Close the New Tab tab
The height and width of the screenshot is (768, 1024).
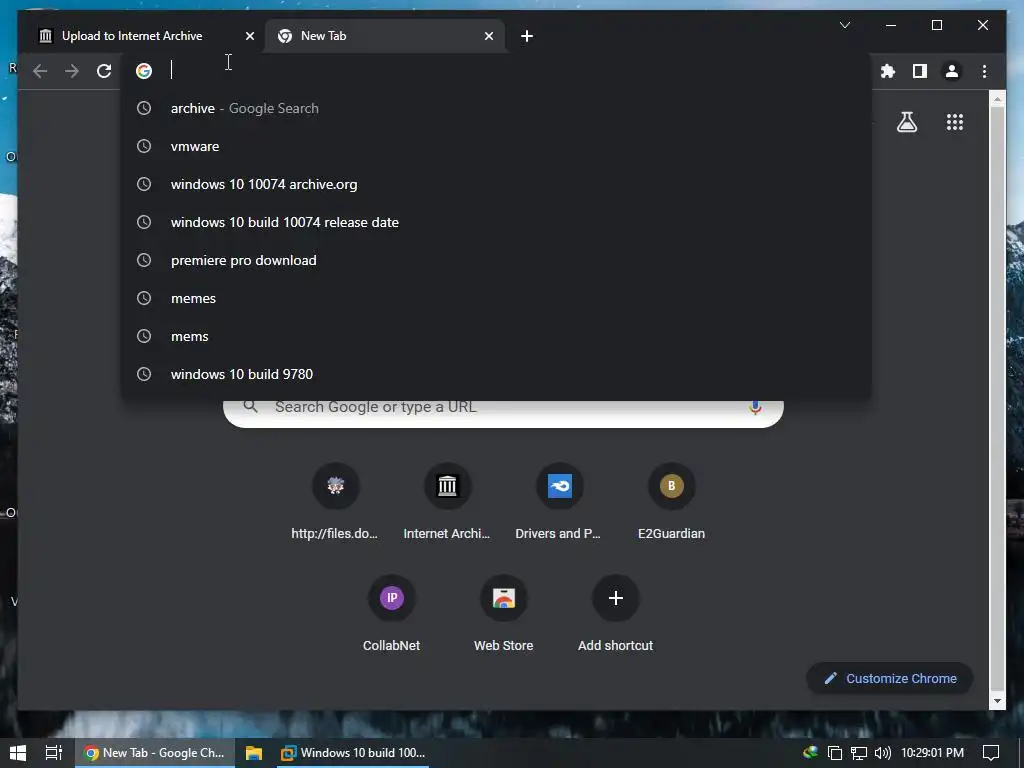pyautogui.click(x=488, y=36)
